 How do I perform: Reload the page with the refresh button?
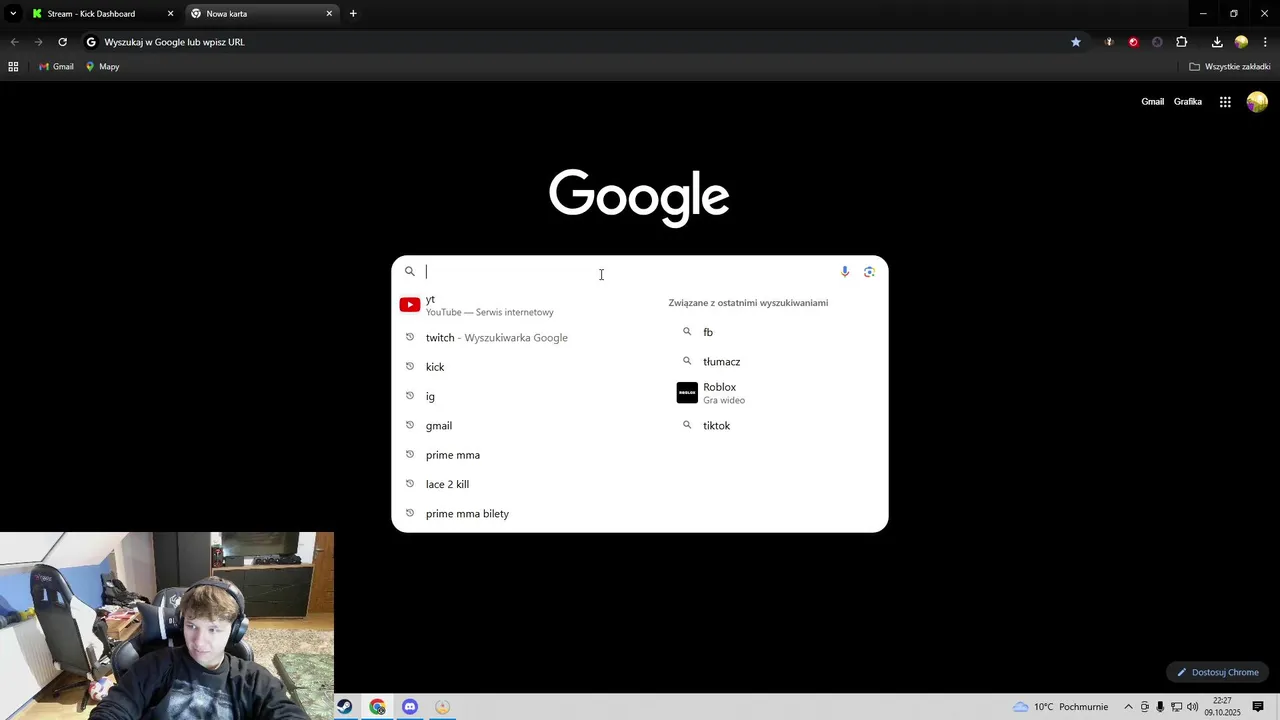click(62, 42)
